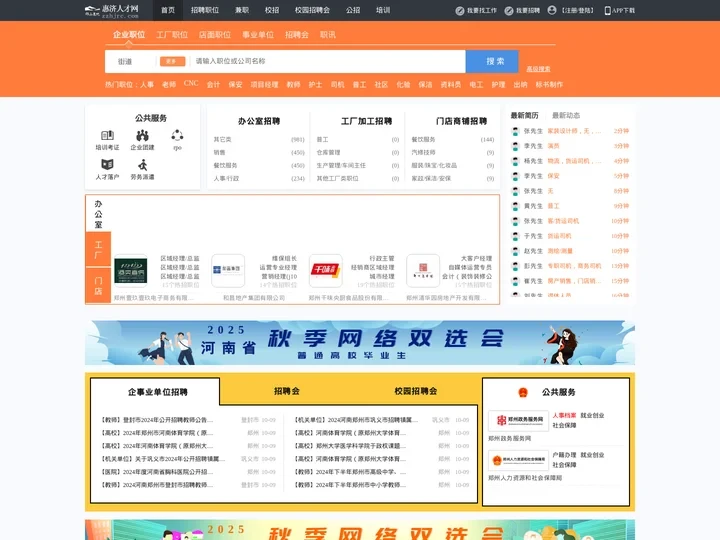Click the 我要招聘 pencil icon

pyautogui.click(x=509, y=11)
